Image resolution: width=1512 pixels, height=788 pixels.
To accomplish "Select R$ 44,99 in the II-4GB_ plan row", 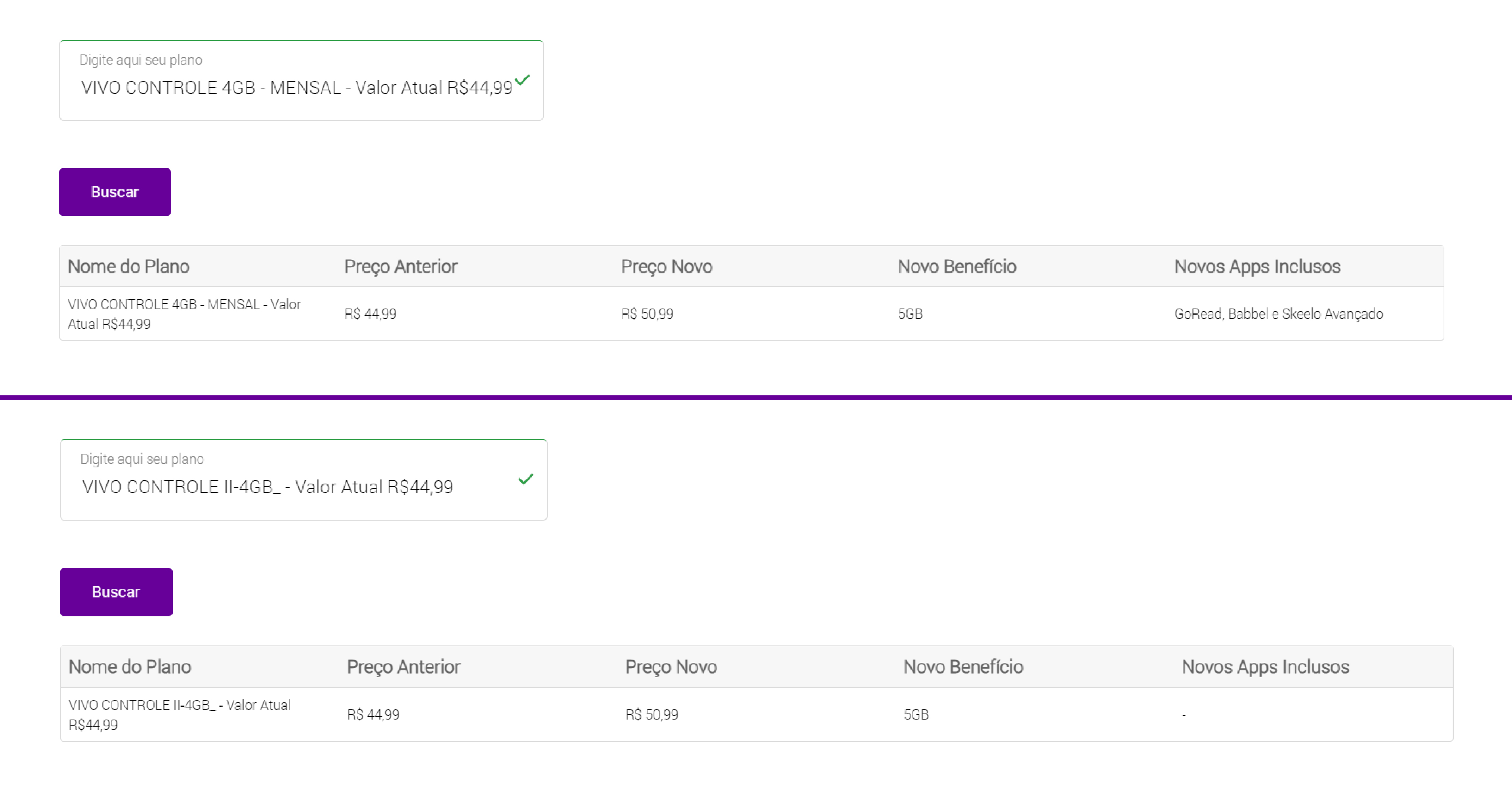I will click(373, 715).
